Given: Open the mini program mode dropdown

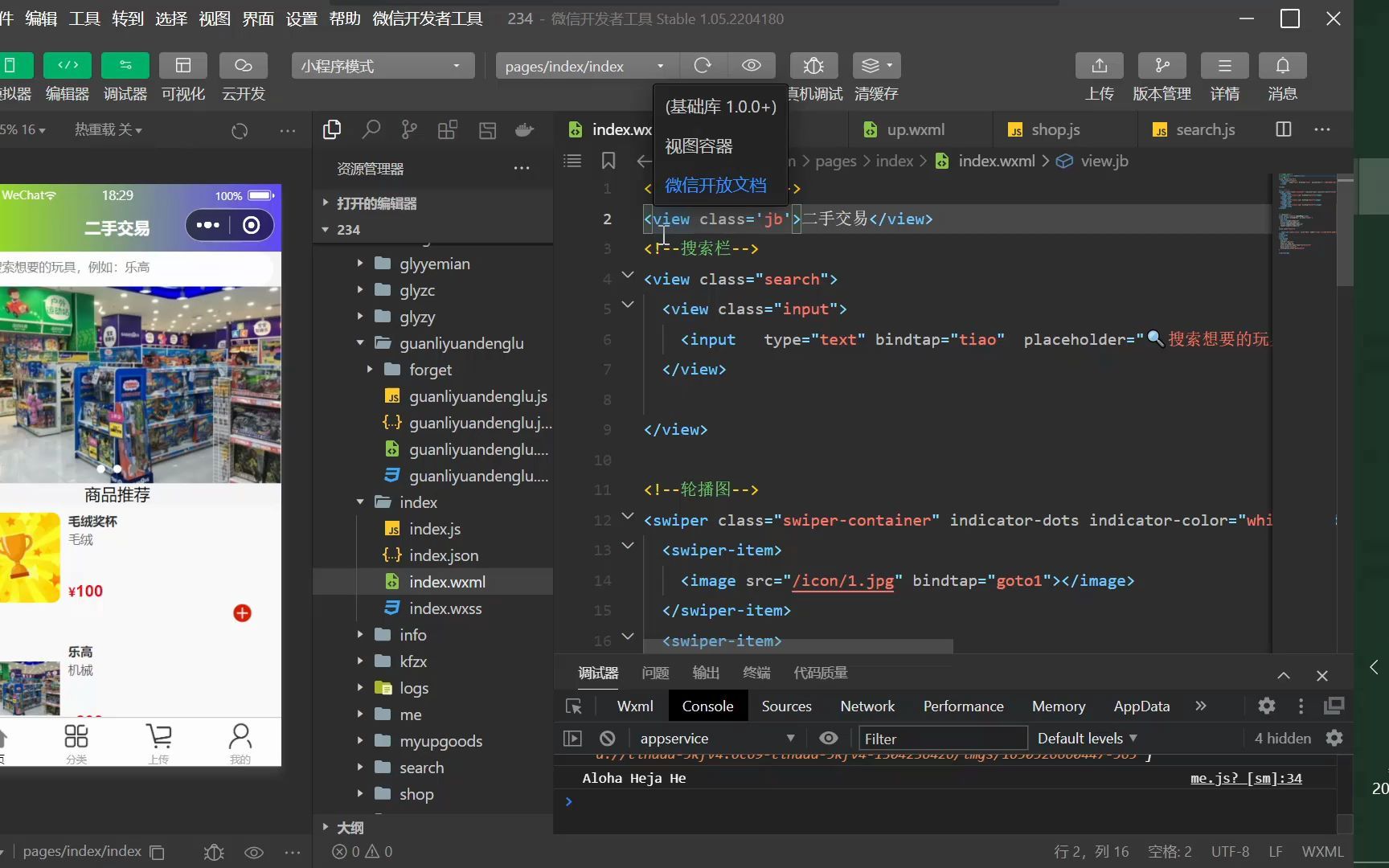Looking at the screenshot, I should click(383, 66).
